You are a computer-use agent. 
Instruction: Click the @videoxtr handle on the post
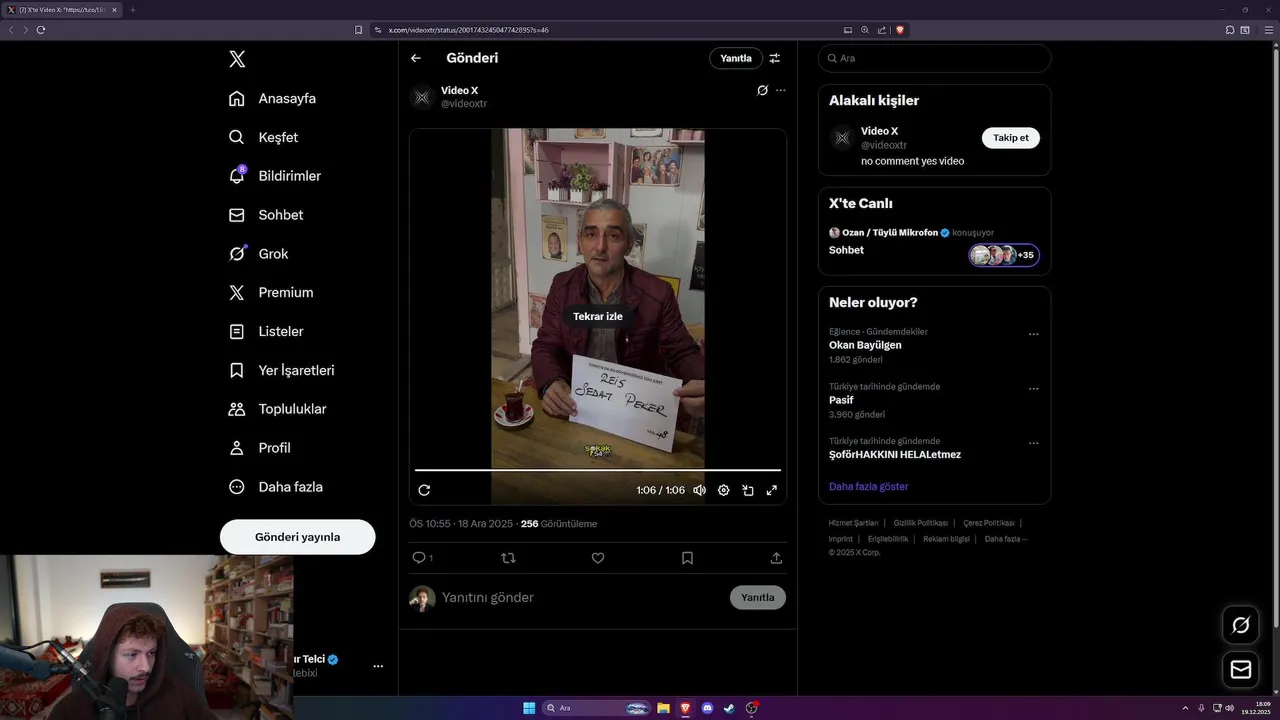(464, 104)
